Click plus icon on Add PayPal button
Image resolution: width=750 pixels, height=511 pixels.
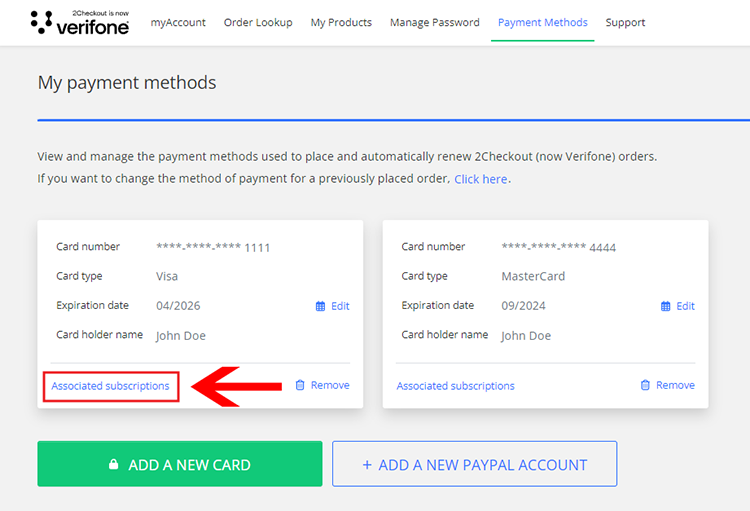pos(367,465)
